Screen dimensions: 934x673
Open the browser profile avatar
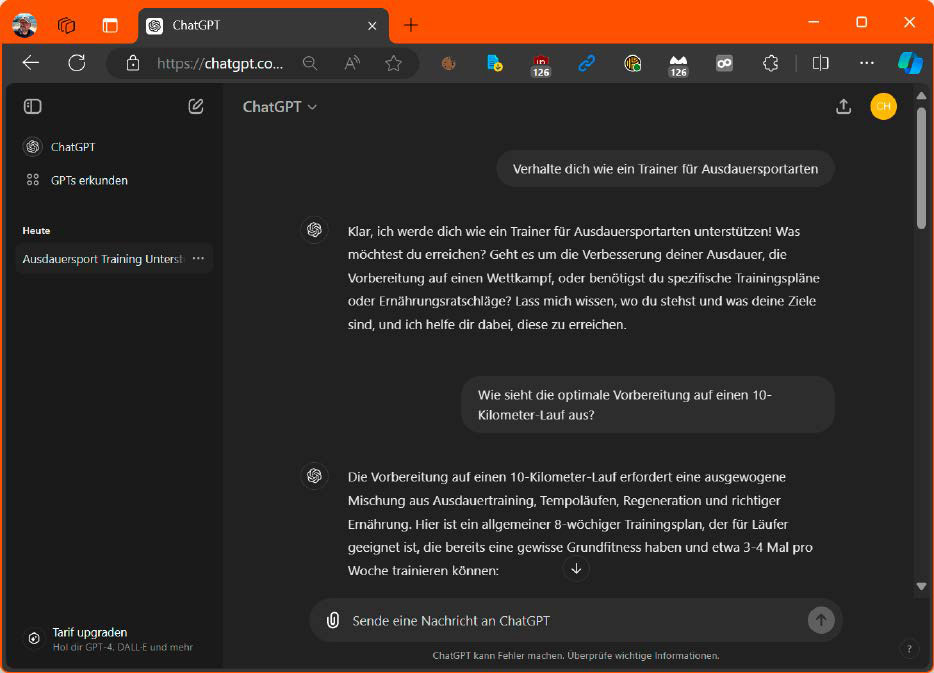click(x=24, y=25)
